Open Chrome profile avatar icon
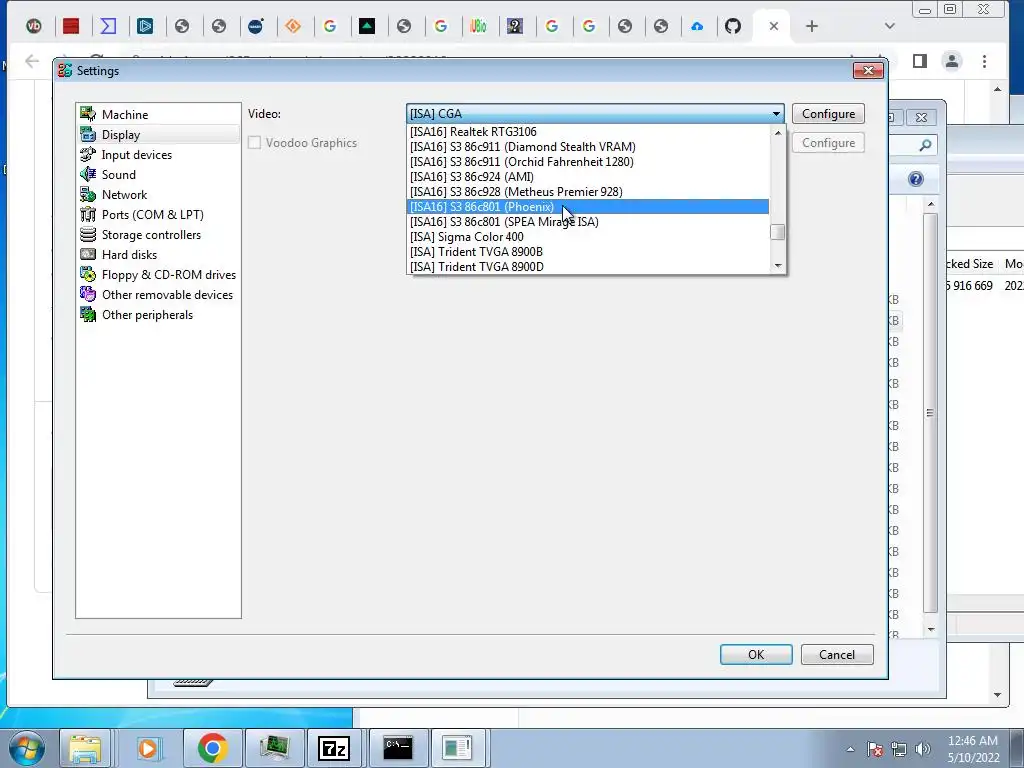Screen dimensions: 1024x768 point(952,61)
